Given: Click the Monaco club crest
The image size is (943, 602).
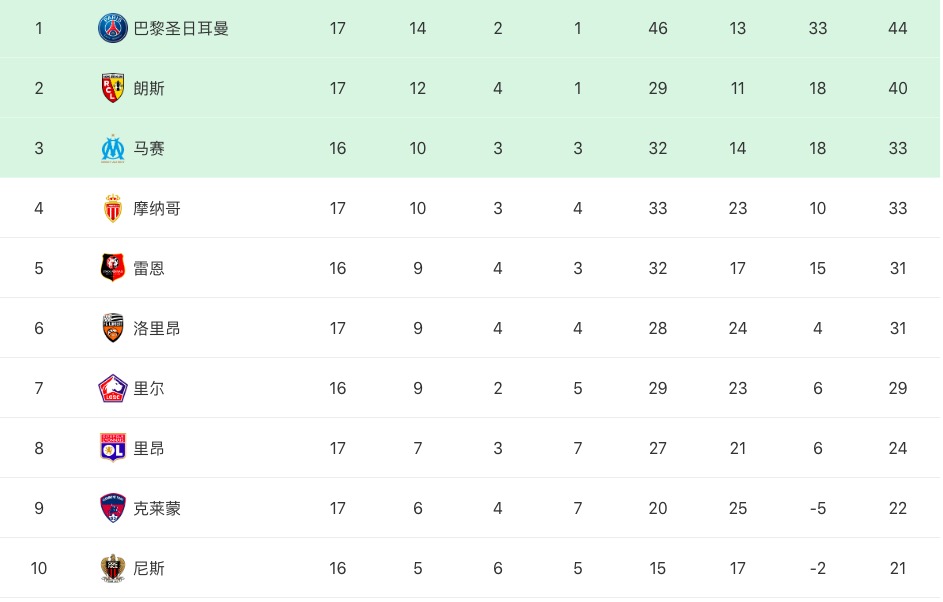Looking at the screenshot, I should pyautogui.click(x=113, y=208).
